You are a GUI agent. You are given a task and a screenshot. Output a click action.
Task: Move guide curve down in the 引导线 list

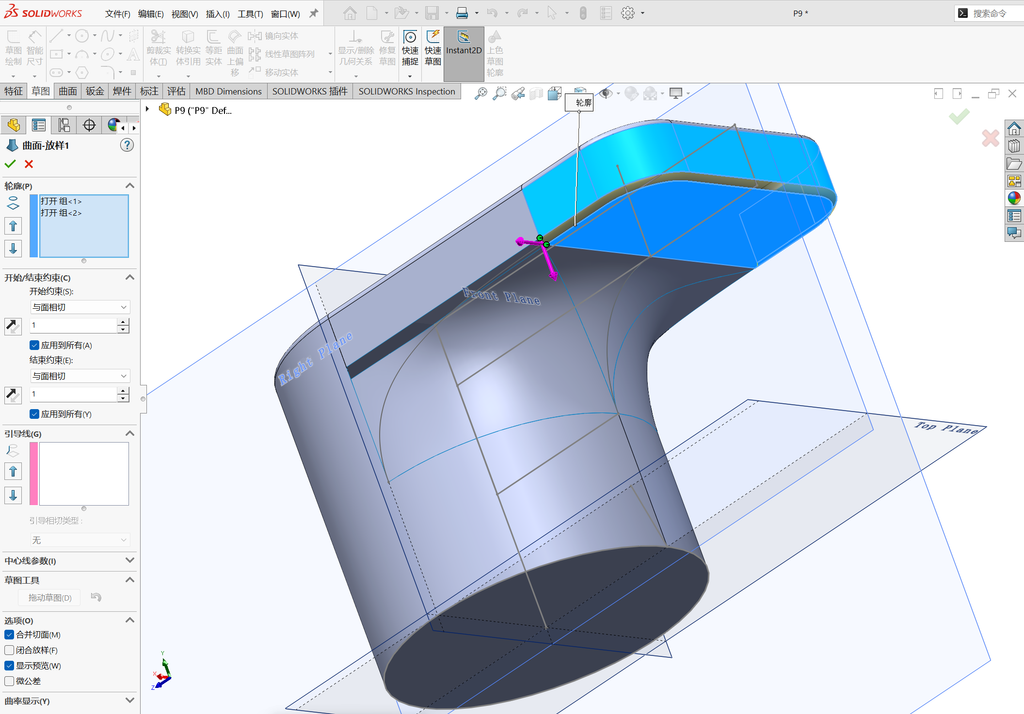[x=13, y=495]
